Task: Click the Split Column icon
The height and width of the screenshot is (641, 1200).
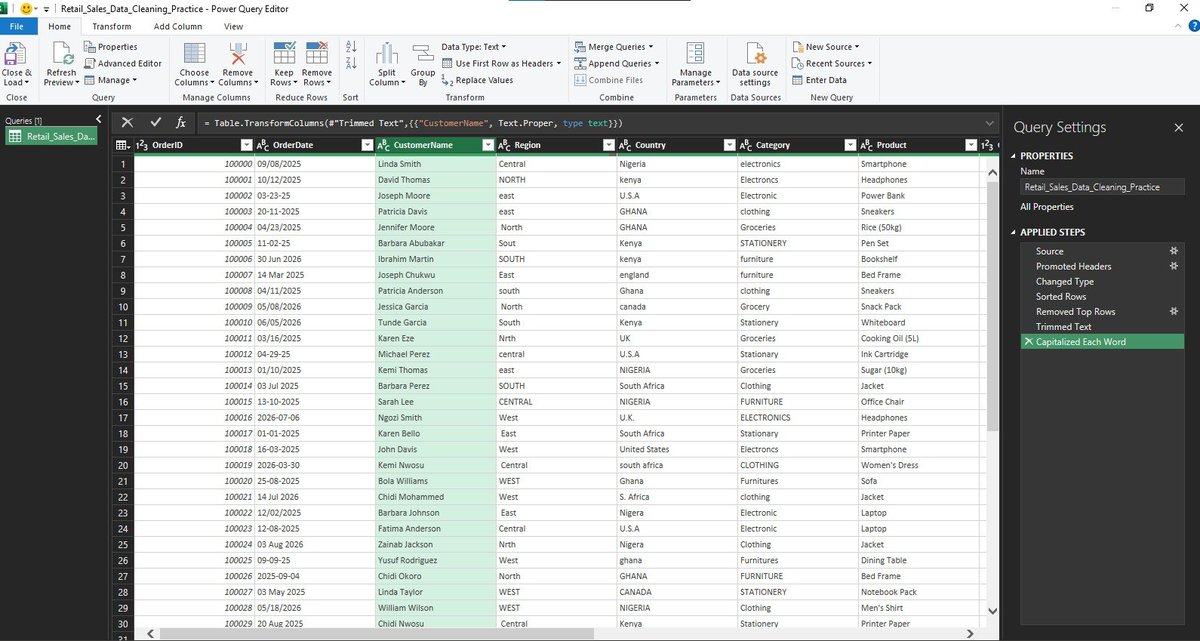Action: (x=386, y=54)
